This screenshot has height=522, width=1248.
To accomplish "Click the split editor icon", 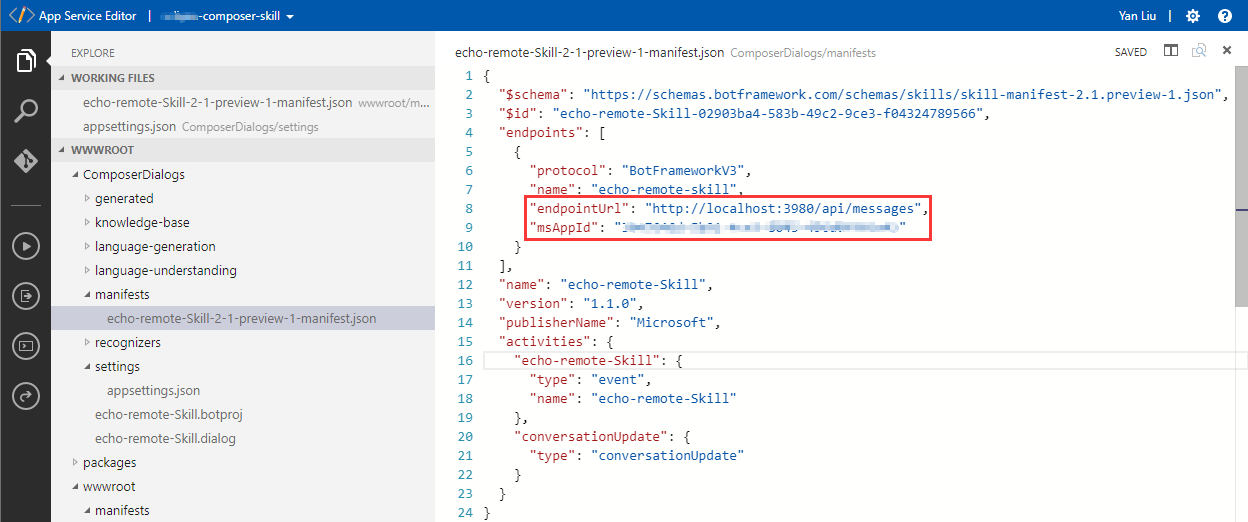I will (x=1170, y=51).
